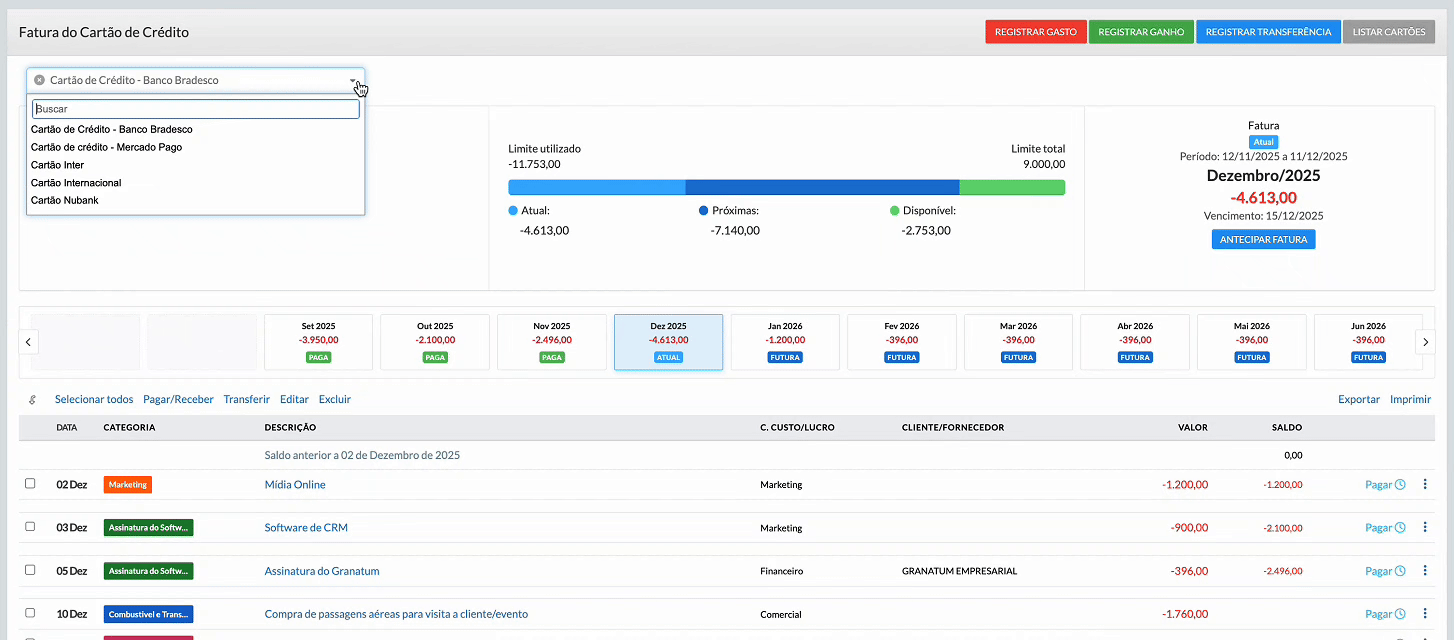Click the Registrar Ganho button
The height and width of the screenshot is (640, 1454).
point(1141,32)
